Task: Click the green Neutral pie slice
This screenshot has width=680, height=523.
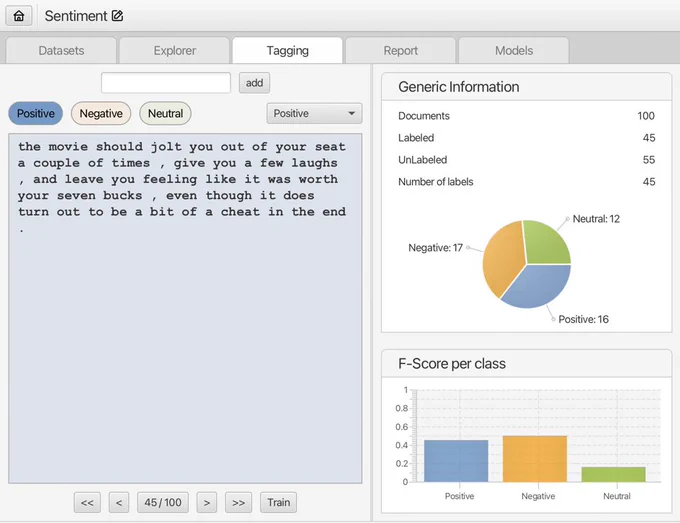Action: click(x=548, y=243)
